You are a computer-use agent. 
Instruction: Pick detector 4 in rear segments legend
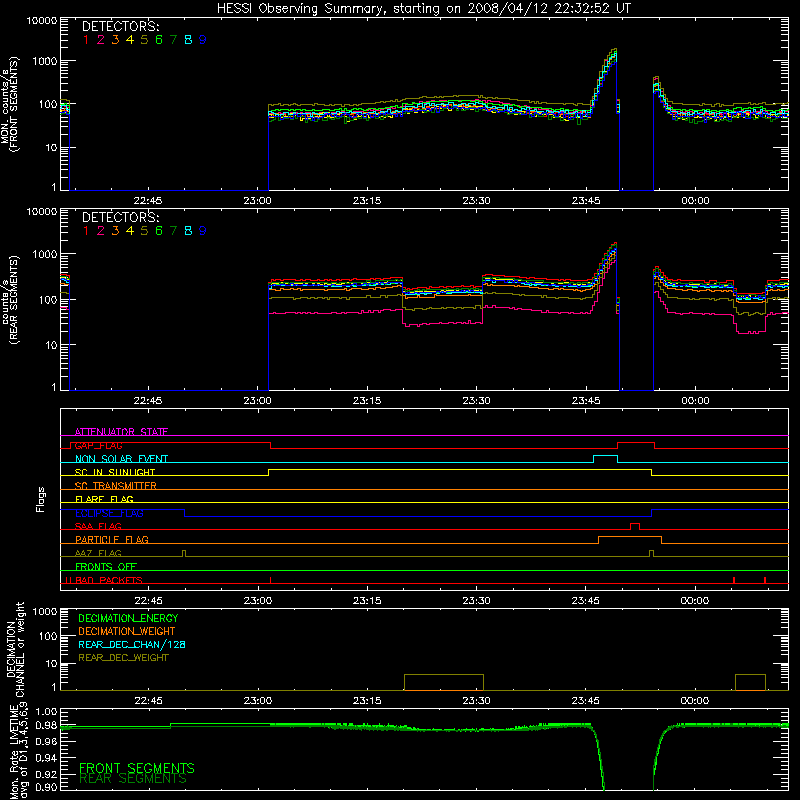(x=130, y=231)
